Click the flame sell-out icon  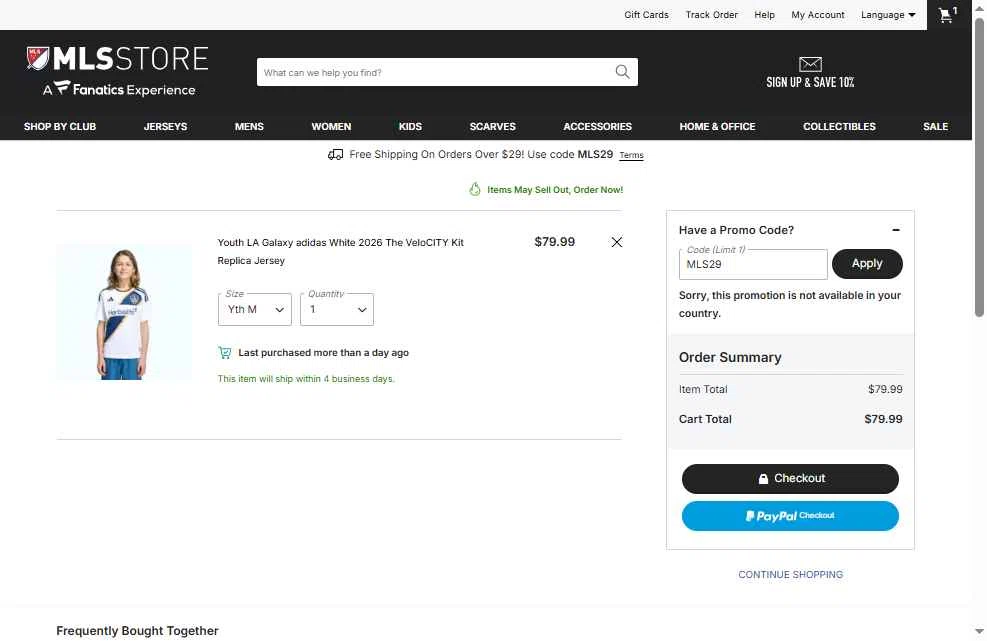click(475, 190)
